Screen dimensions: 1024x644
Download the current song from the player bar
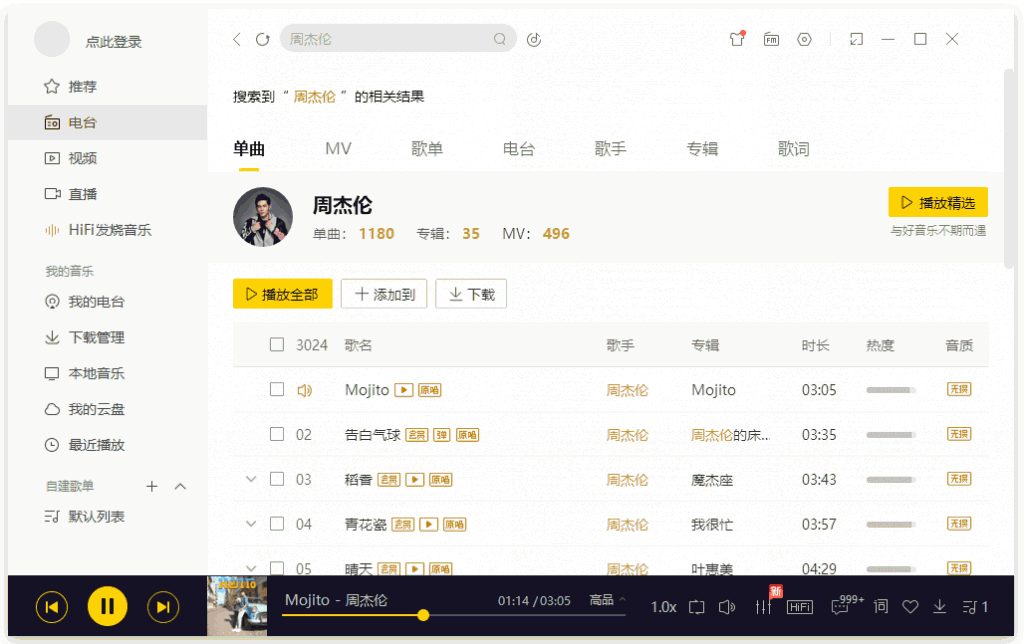pos(939,607)
